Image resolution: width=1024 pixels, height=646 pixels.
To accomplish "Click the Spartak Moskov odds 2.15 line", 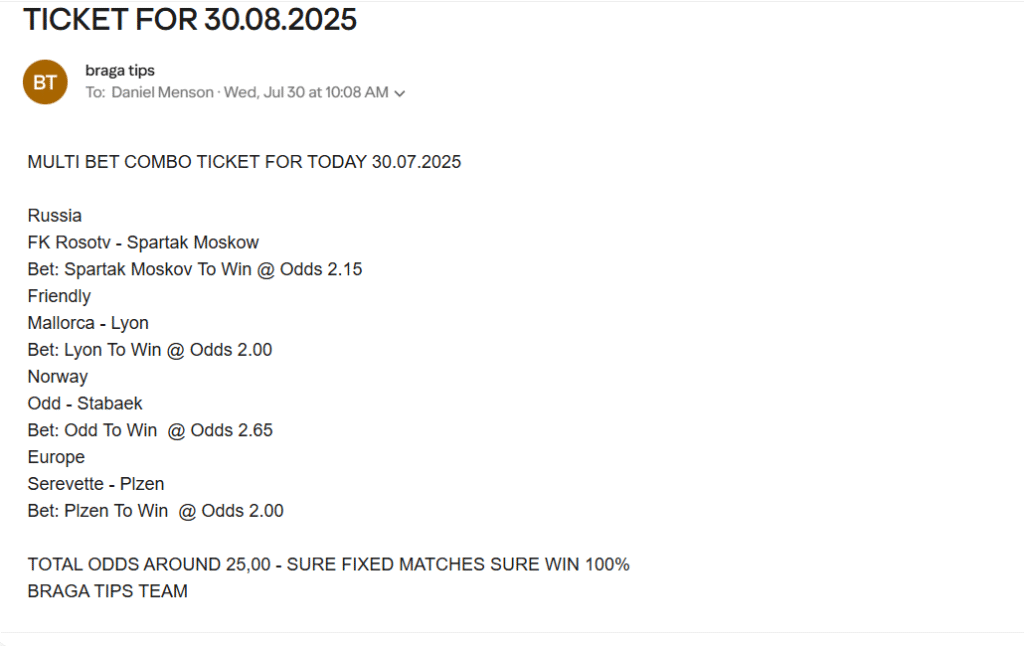I will point(195,269).
